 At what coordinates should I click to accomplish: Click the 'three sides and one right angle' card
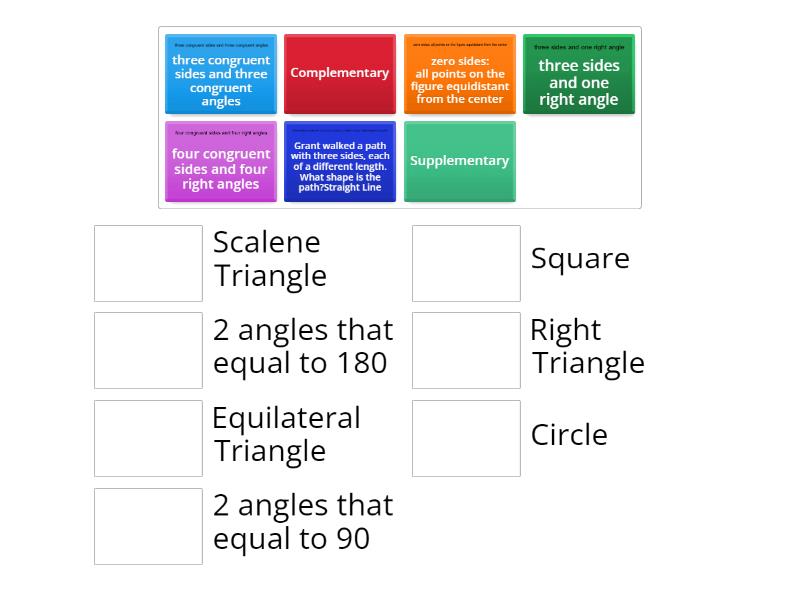coord(579,73)
